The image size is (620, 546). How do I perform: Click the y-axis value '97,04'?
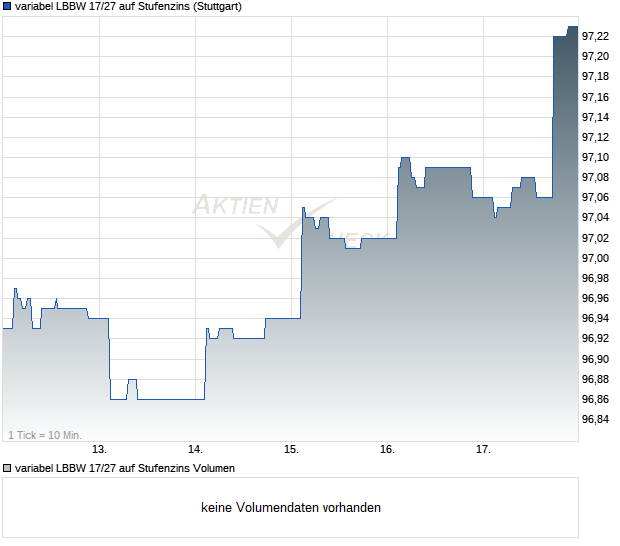(x=595, y=218)
